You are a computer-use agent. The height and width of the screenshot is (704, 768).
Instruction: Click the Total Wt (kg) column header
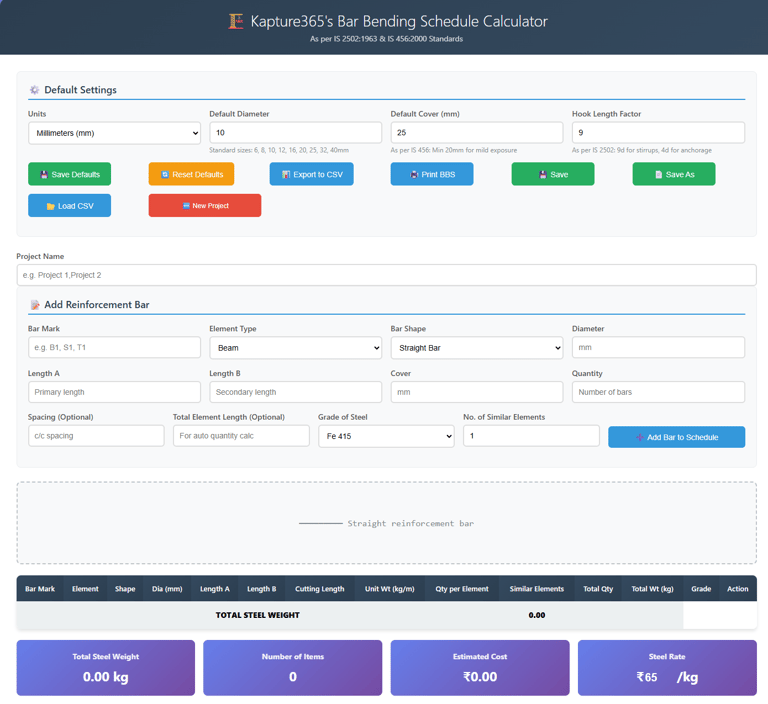click(652, 589)
